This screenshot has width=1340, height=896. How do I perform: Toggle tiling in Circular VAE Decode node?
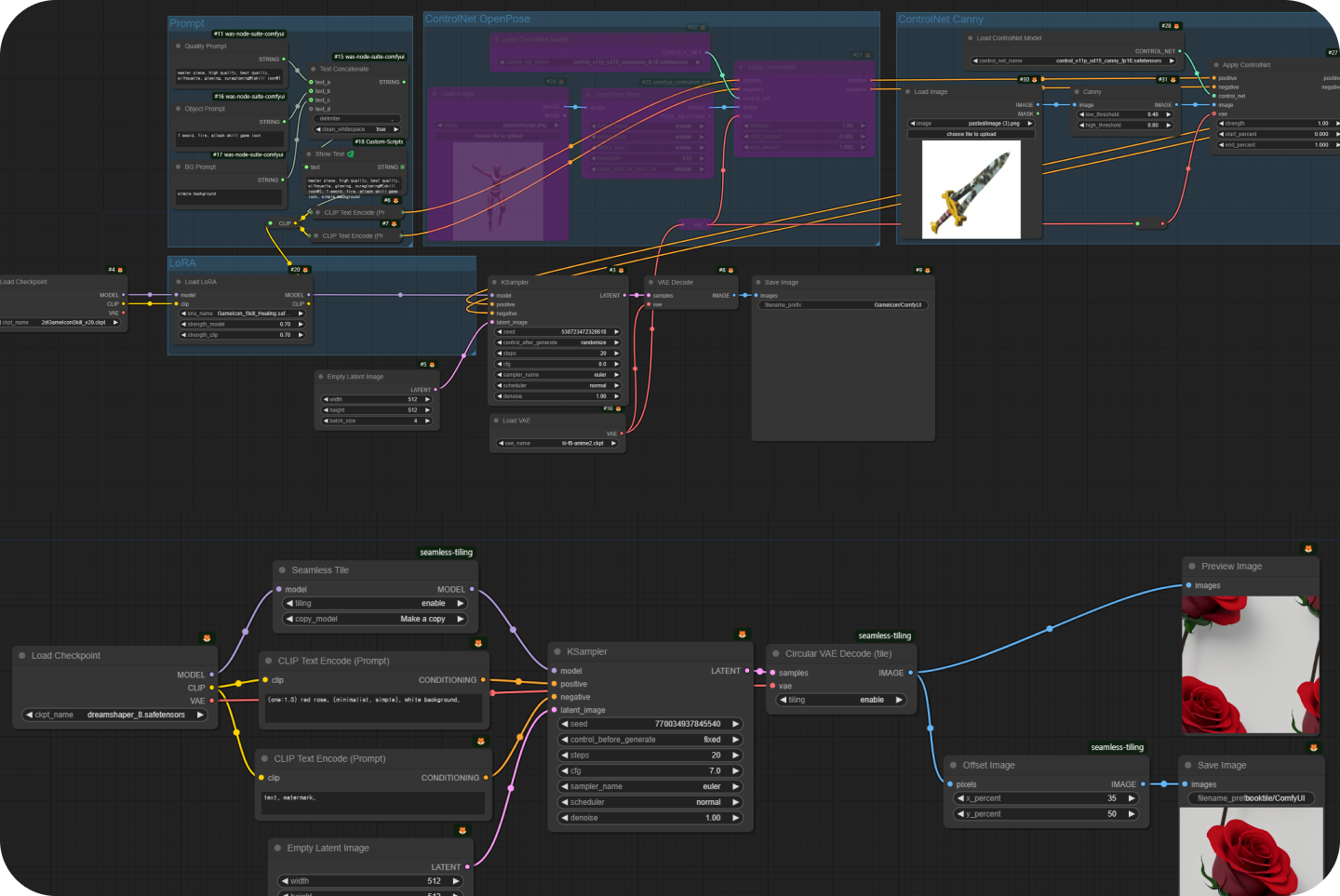[841, 700]
